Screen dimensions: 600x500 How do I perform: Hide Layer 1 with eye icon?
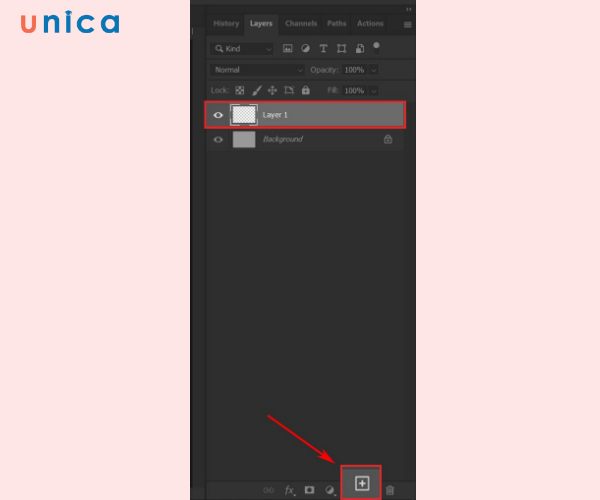point(218,115)
